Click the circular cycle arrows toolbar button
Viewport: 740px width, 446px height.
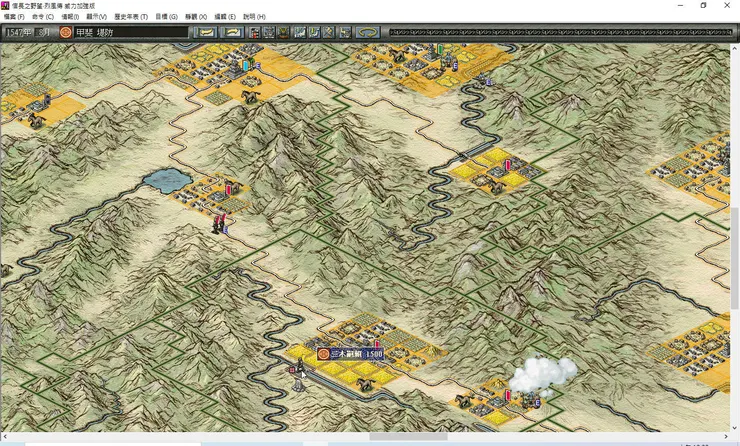coord(368,32)
